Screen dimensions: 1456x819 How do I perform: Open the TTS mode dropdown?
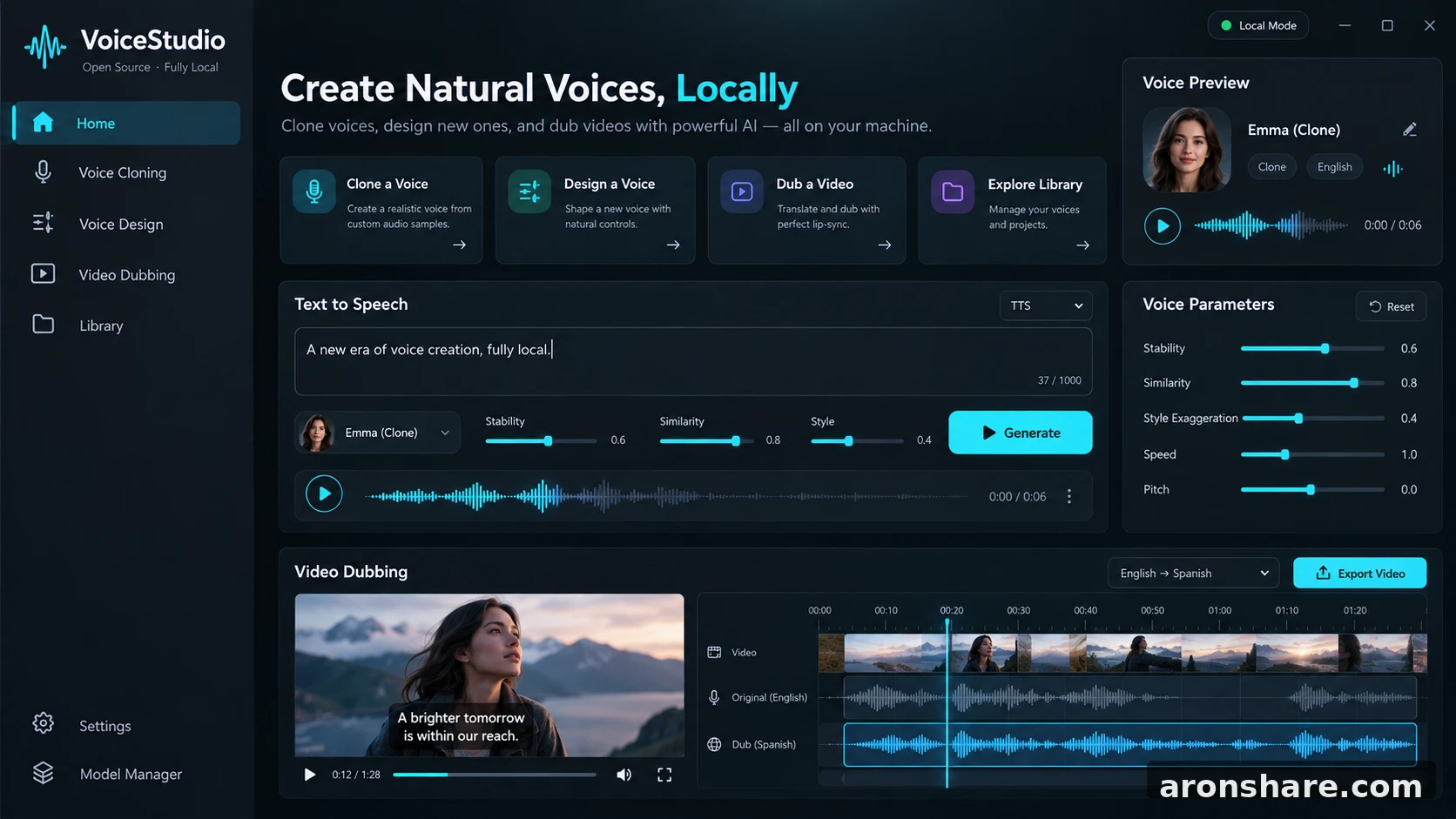tap(1046, 305)
